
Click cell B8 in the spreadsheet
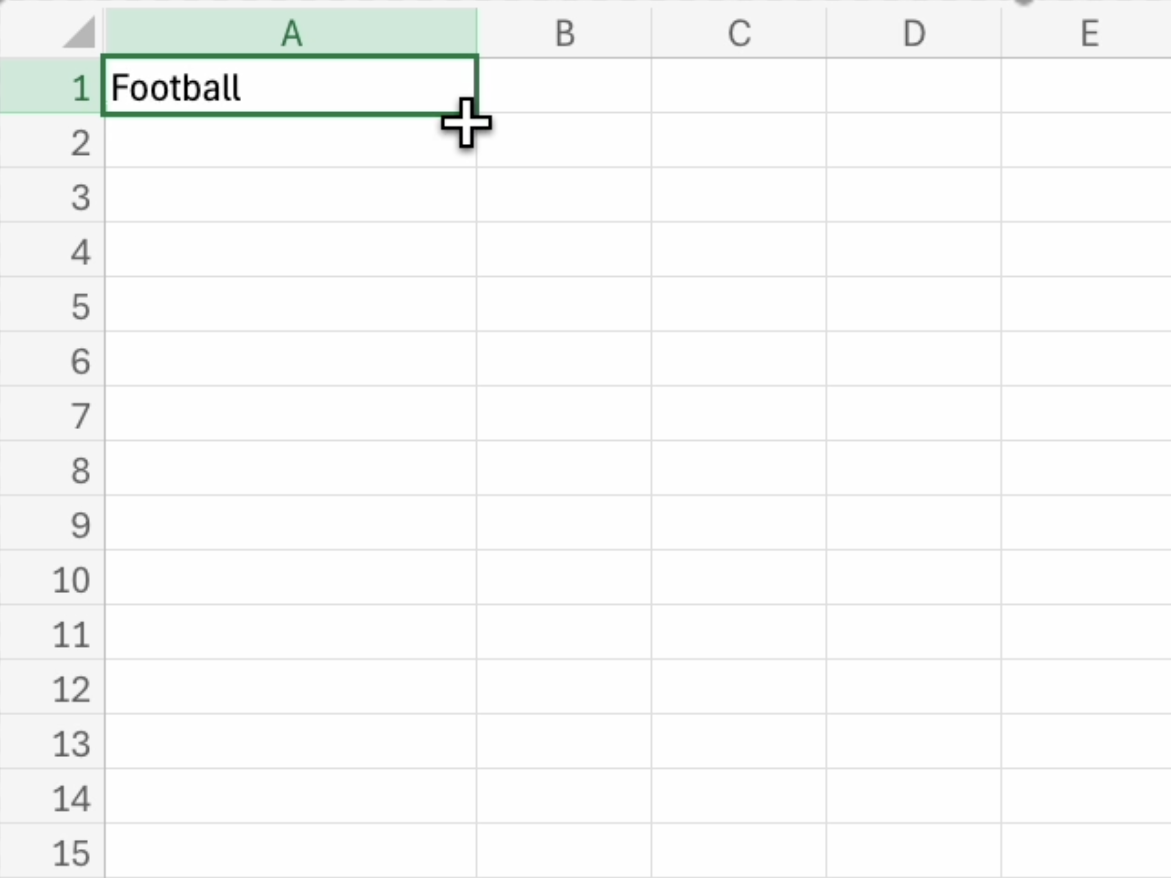(564, 470)
